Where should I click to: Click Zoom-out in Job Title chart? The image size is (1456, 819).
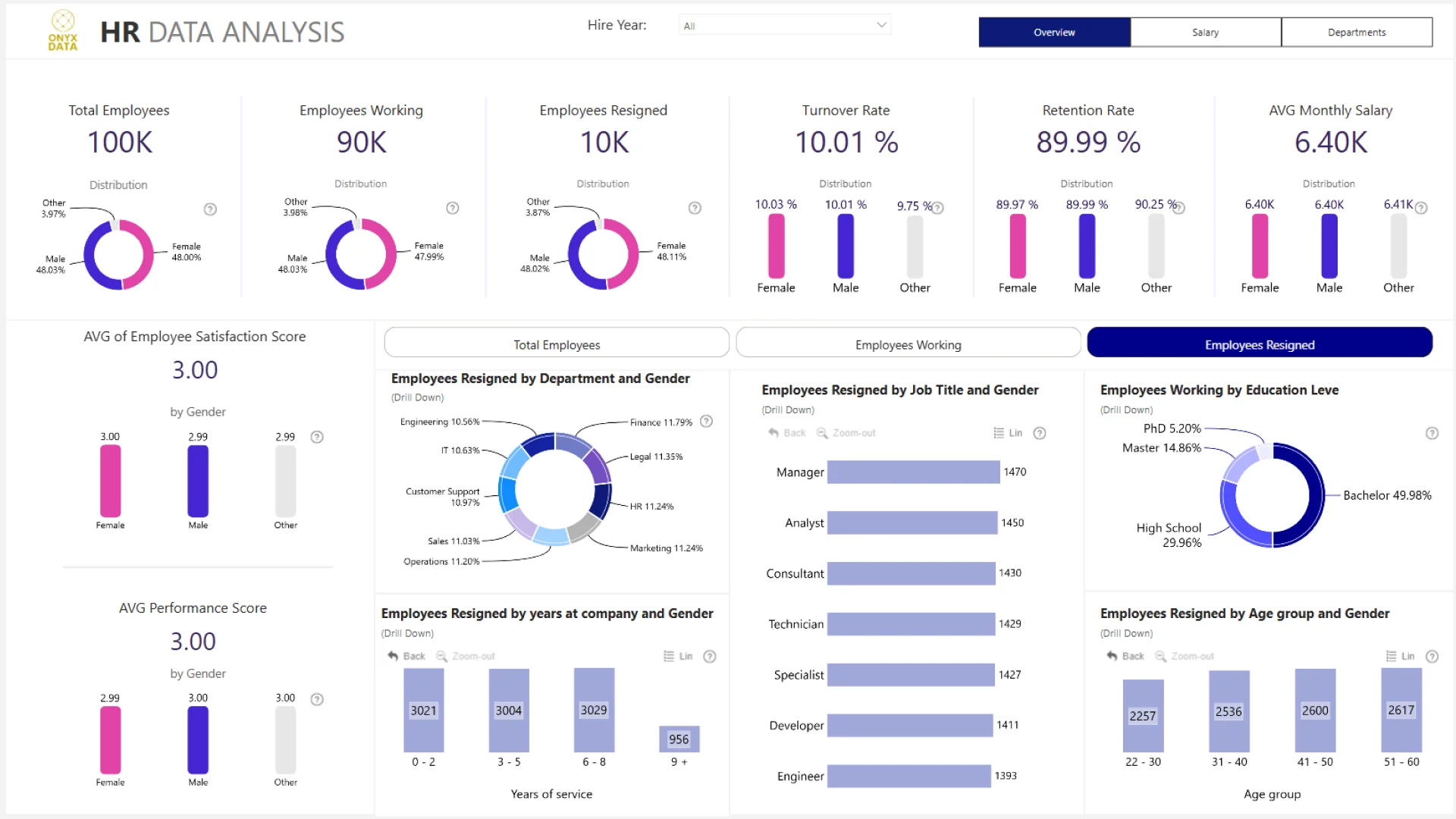(x=846, y=433)
